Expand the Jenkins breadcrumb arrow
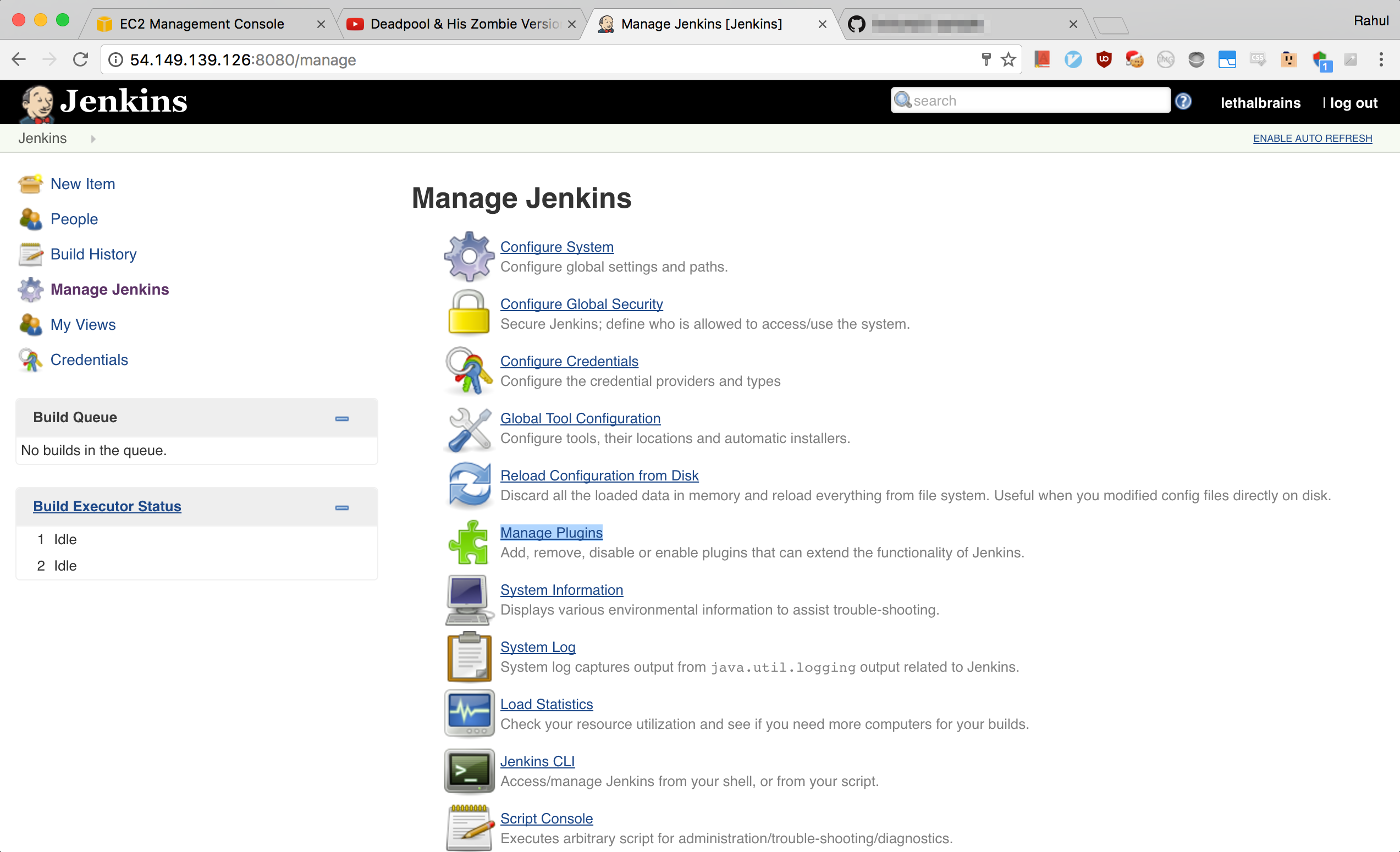Screen dimensions: 1400x852 (x=92, y=138)
